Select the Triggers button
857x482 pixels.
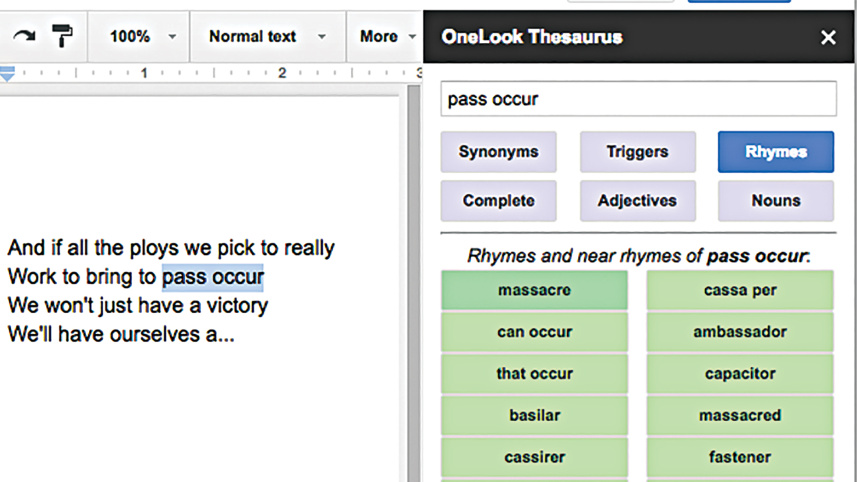point(637,153)
